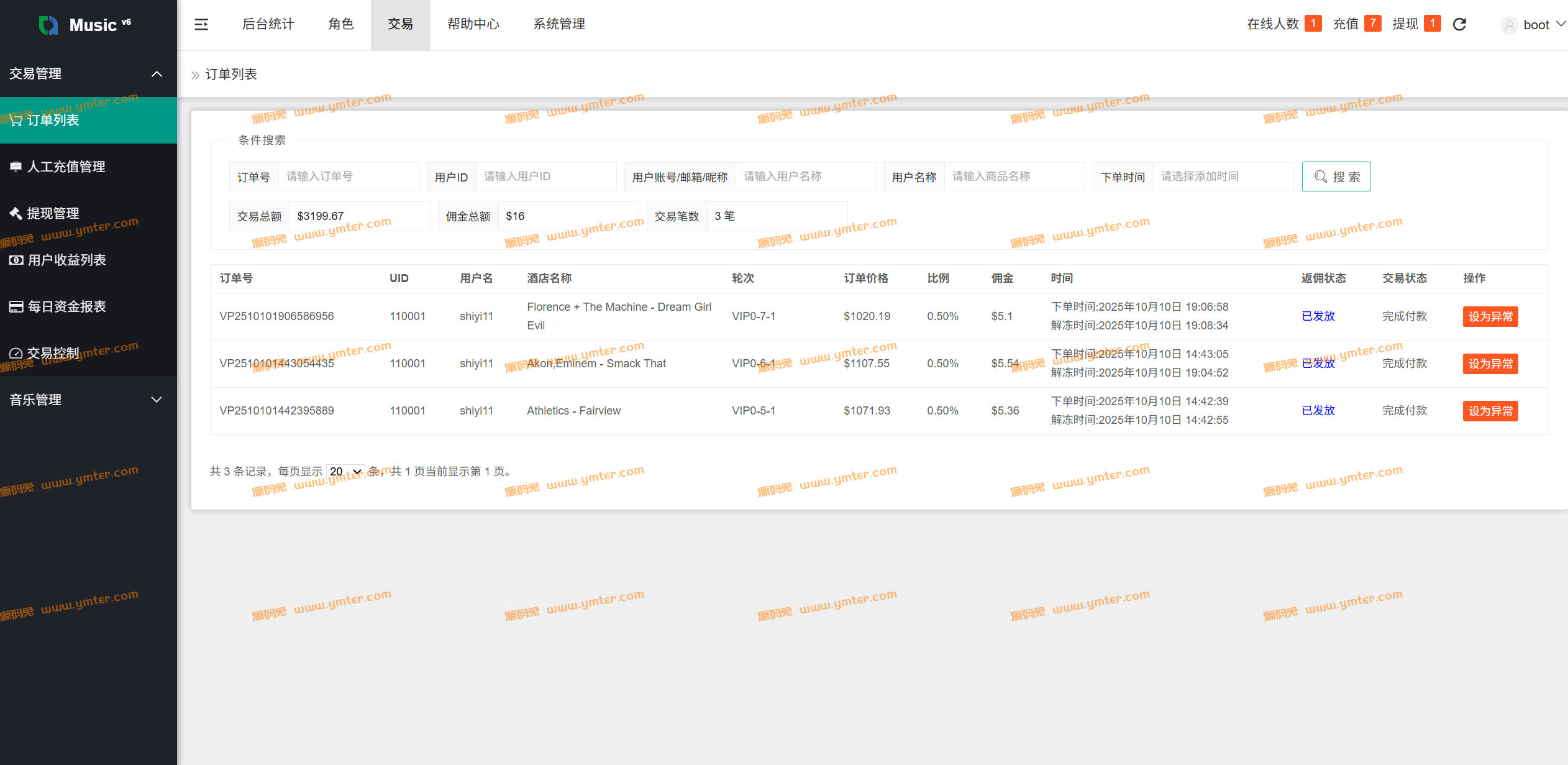Click the sidebar collapse hamburger icon
The width and height of the screenshot is (1568, 765).
[201, 24]
